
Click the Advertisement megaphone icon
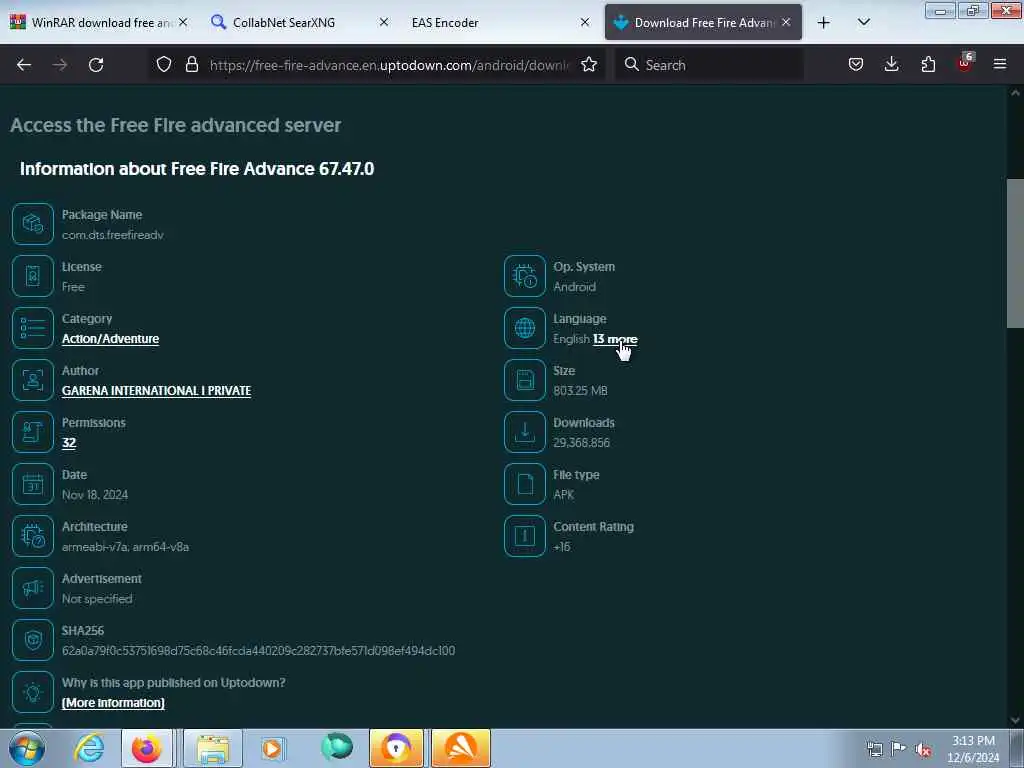pyautogui.click(x=33, y=588)
